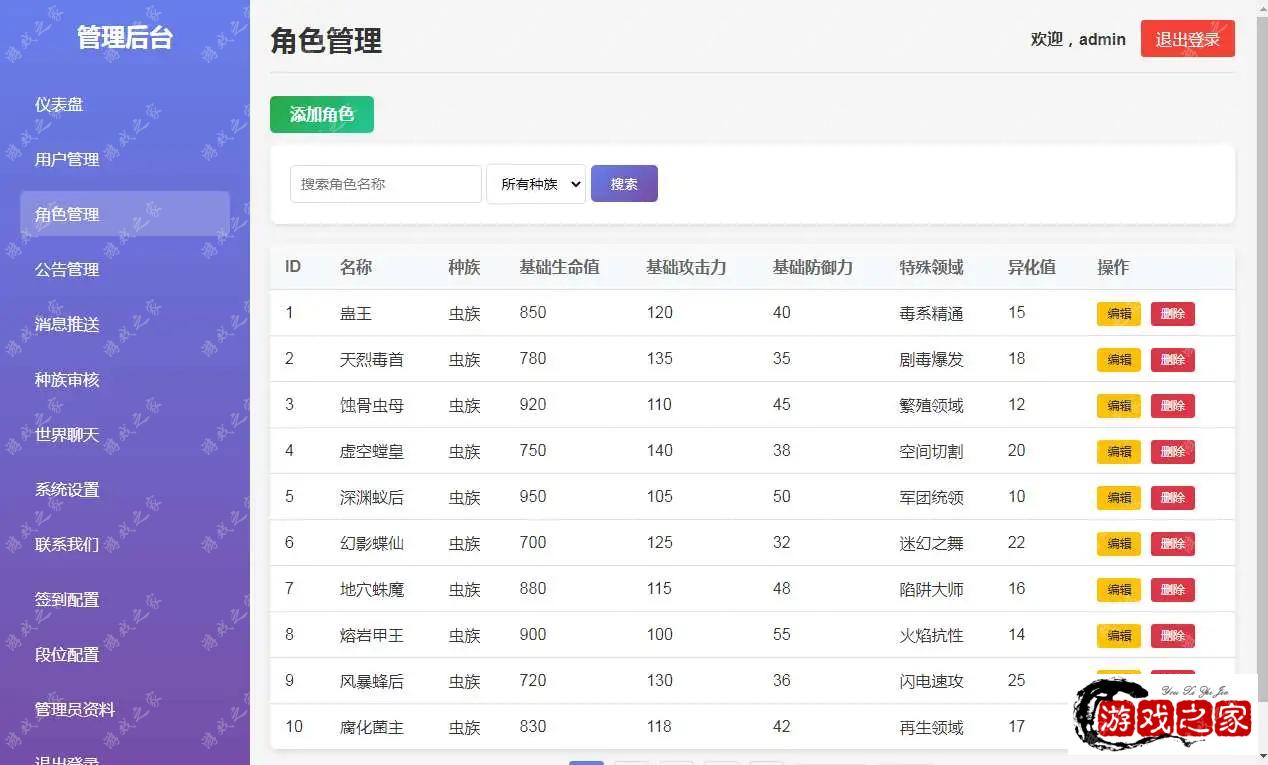
Task: Open 仪表盘 in the sidebar
Action: tap(59, 104)
